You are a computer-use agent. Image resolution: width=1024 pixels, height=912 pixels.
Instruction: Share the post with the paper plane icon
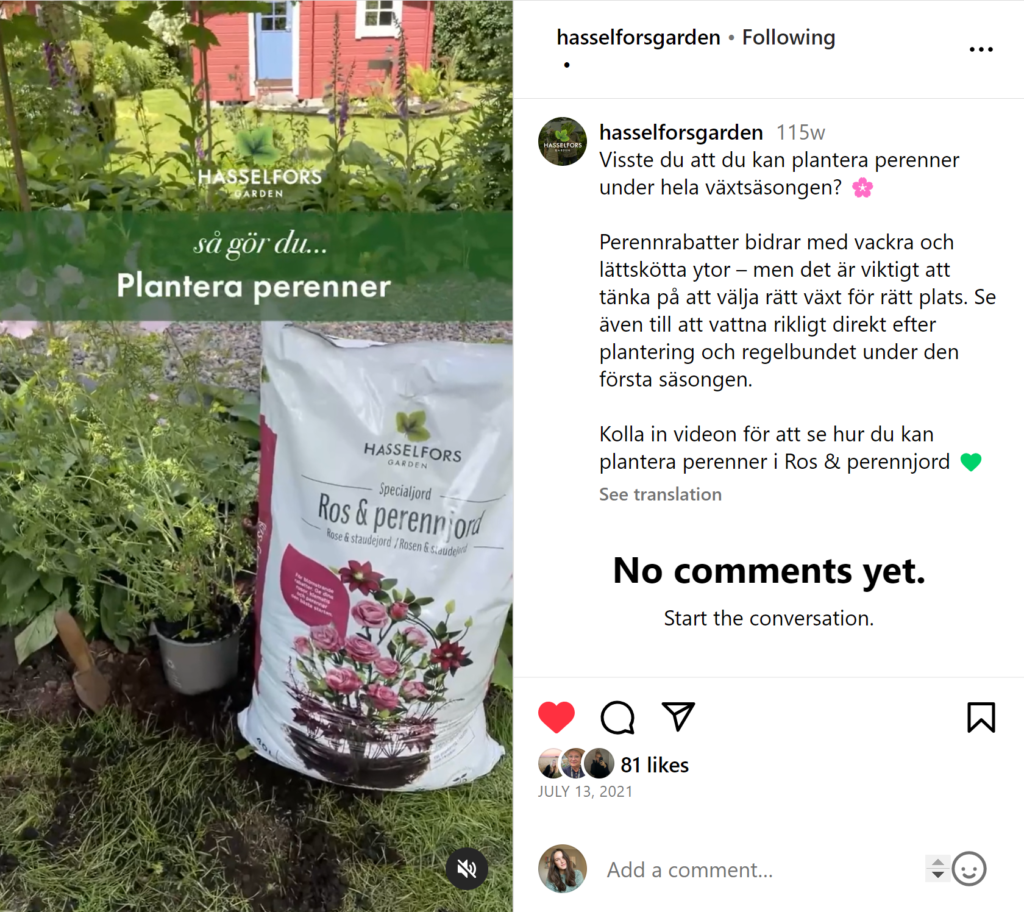click(x=678, y=716)
